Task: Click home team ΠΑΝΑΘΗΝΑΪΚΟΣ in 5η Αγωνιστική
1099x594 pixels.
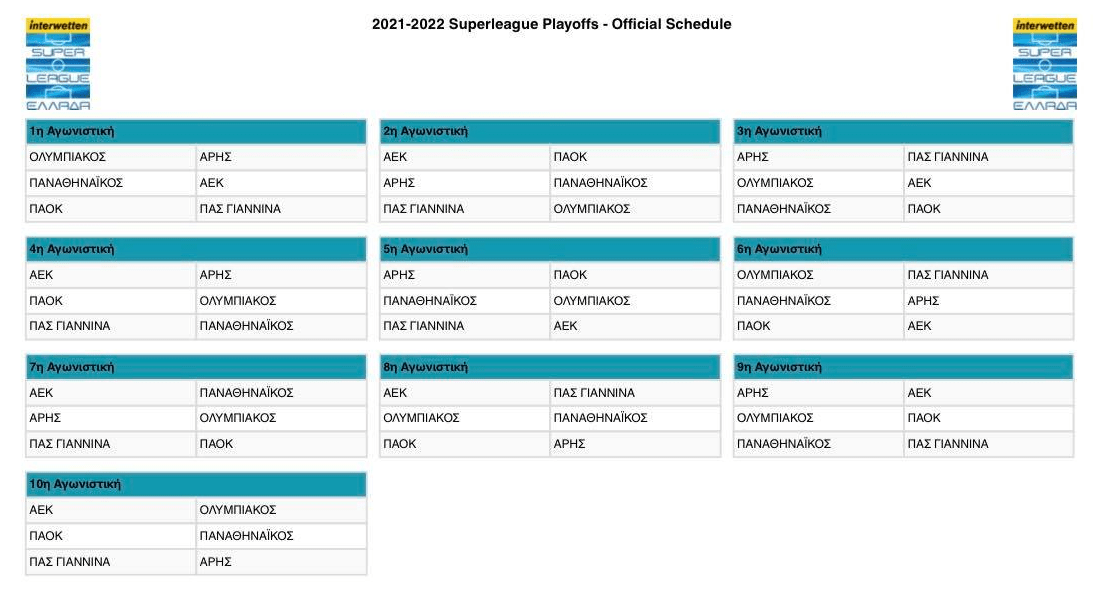Action: (x=430, y=301)
